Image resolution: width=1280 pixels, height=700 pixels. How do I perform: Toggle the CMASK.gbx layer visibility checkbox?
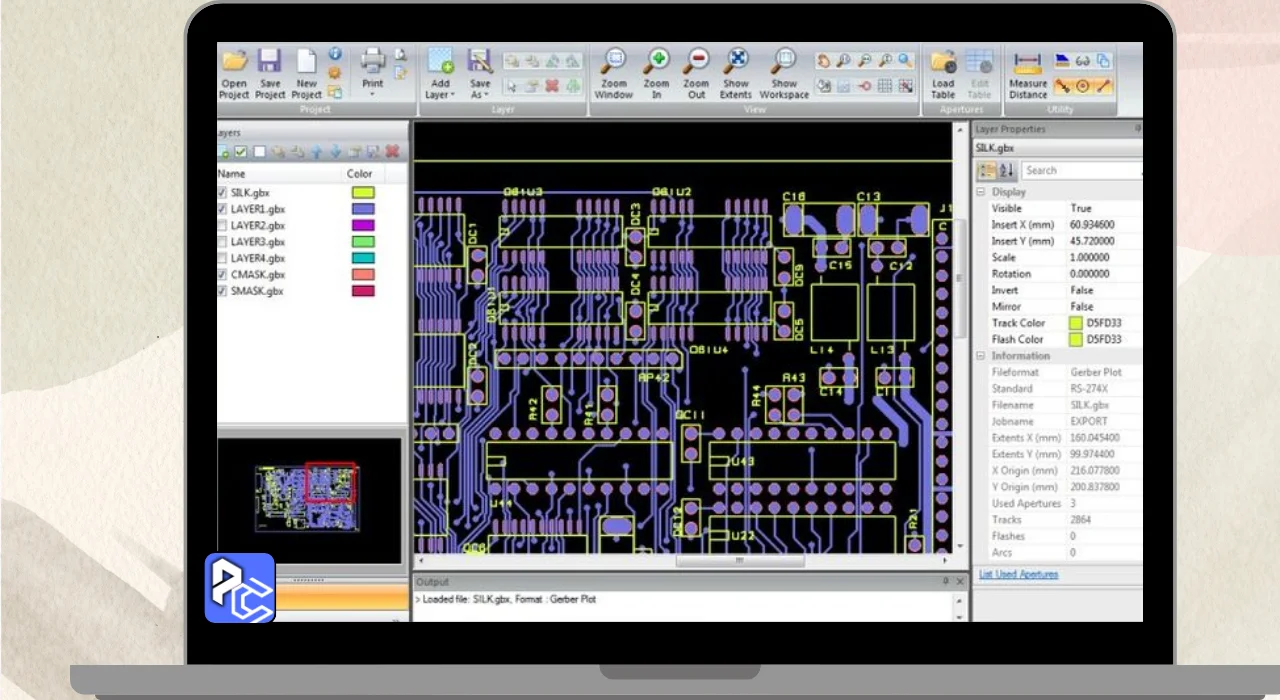[222, 275]
